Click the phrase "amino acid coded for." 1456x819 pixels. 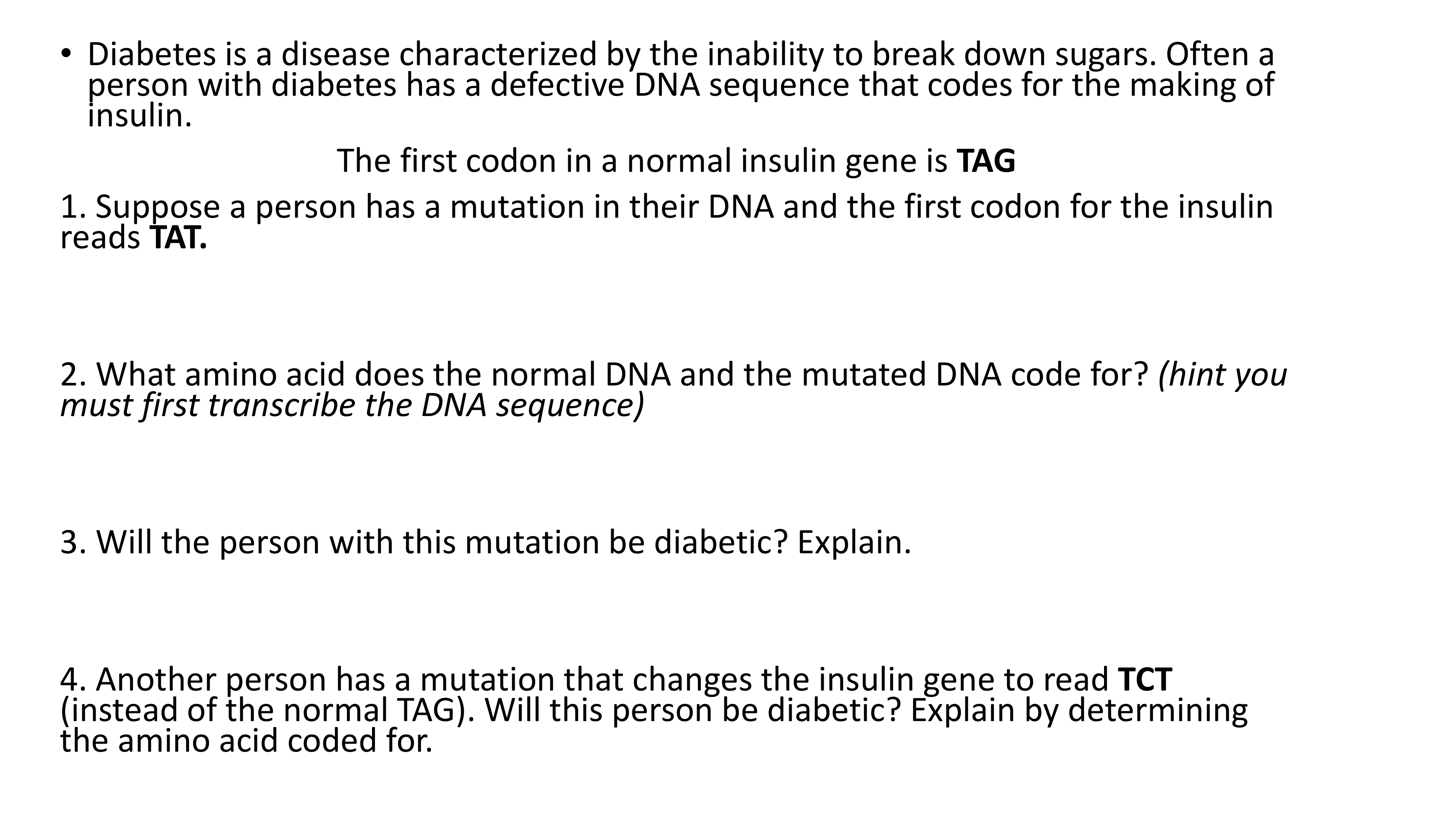pos(275,741)
